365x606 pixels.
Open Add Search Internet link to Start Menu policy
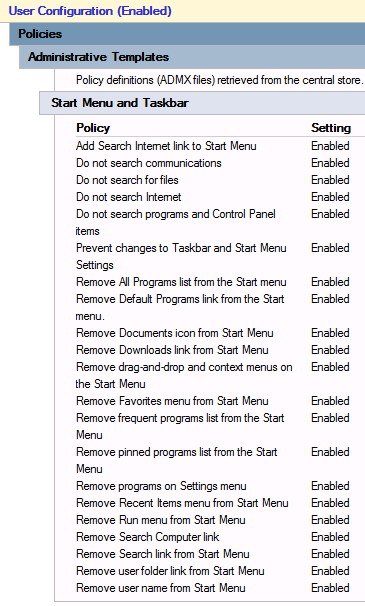[x=166, y=146]
